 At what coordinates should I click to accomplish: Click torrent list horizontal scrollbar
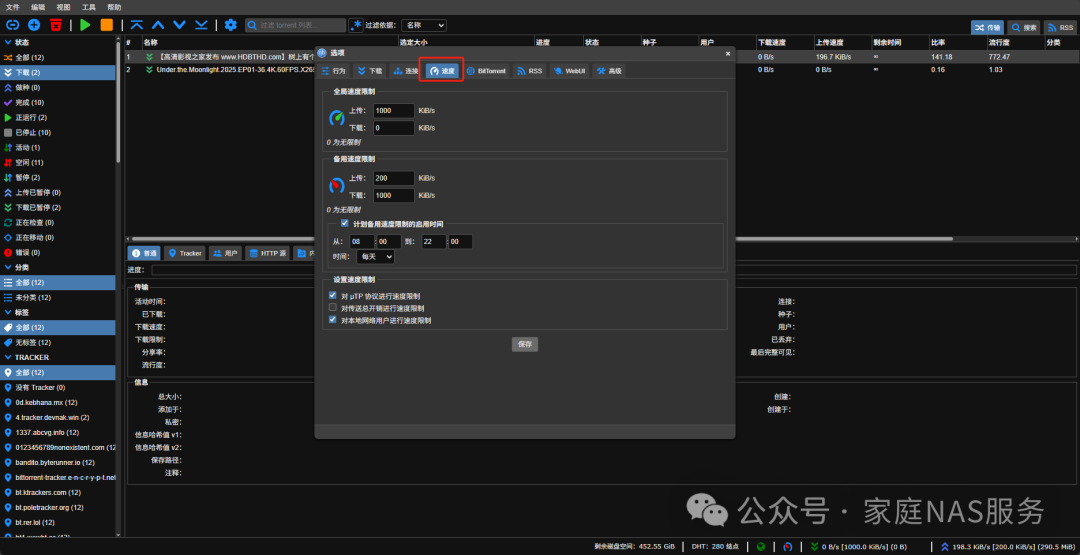click(541, 239)
